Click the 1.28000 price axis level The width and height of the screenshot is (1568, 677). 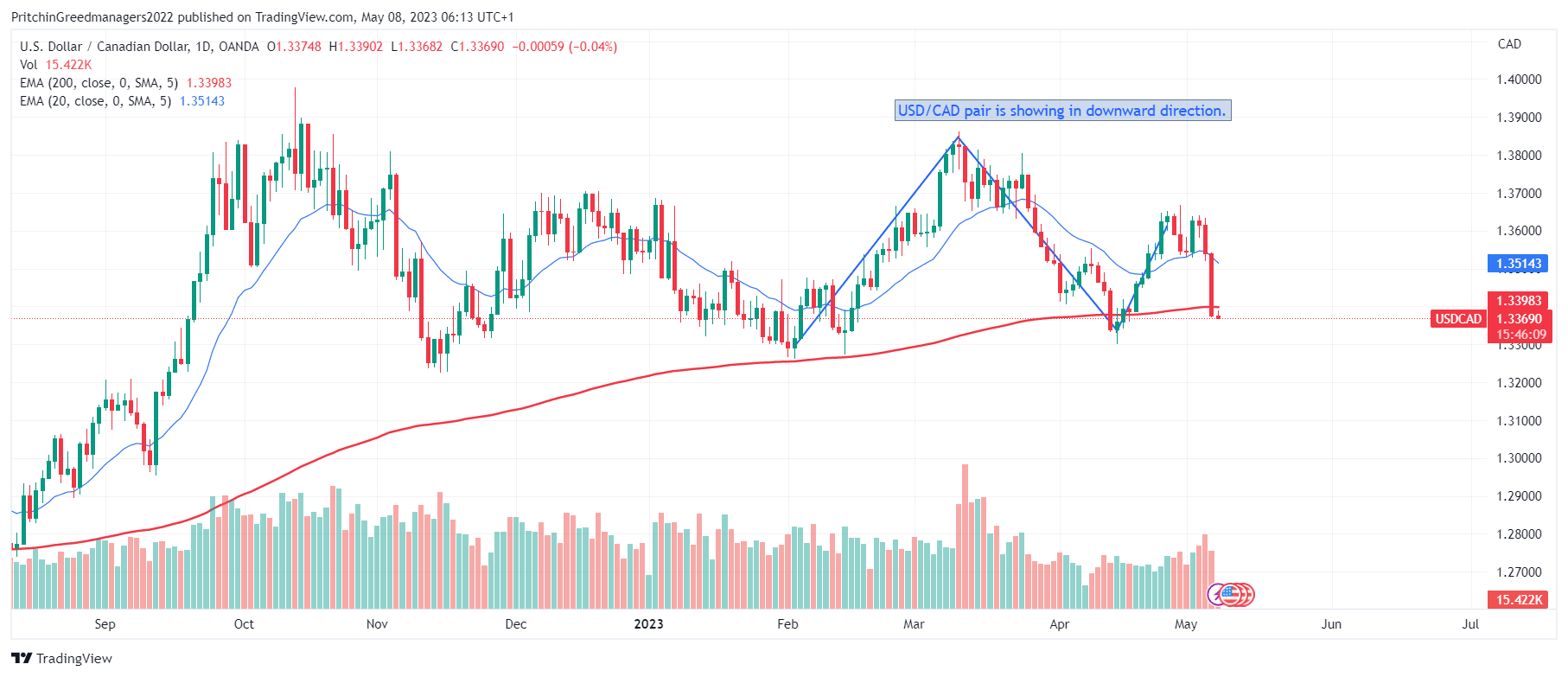[x=1519, y=534]
